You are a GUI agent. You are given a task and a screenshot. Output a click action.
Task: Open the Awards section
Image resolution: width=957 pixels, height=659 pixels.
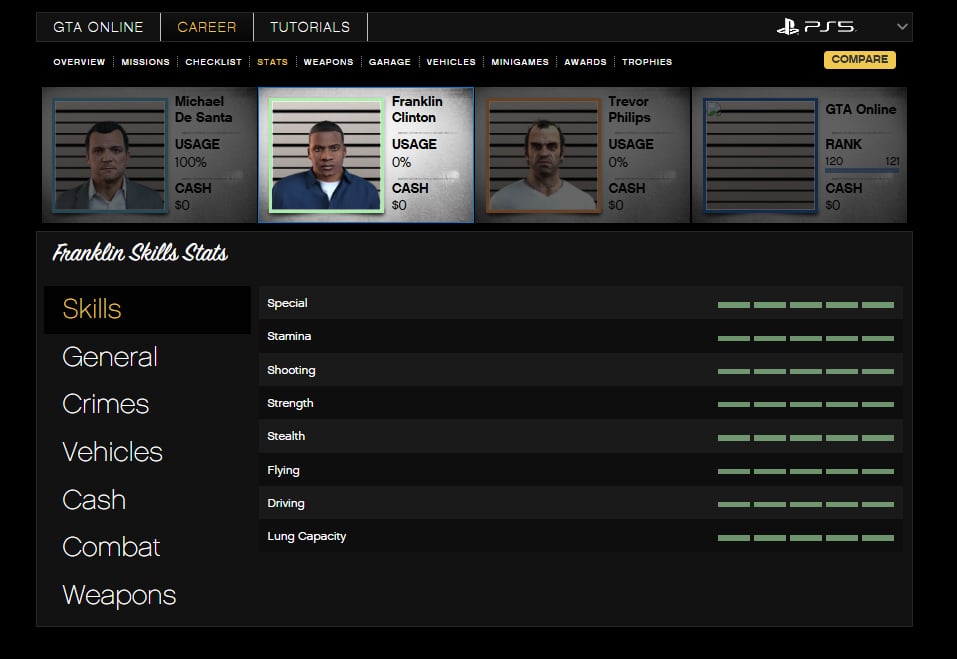(x=585, y=62)
